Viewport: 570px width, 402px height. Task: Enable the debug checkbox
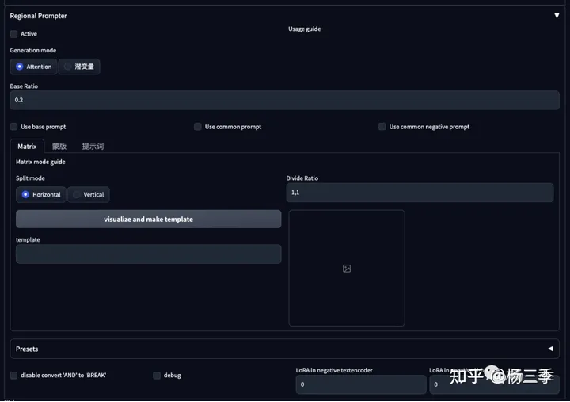[157, 375]
